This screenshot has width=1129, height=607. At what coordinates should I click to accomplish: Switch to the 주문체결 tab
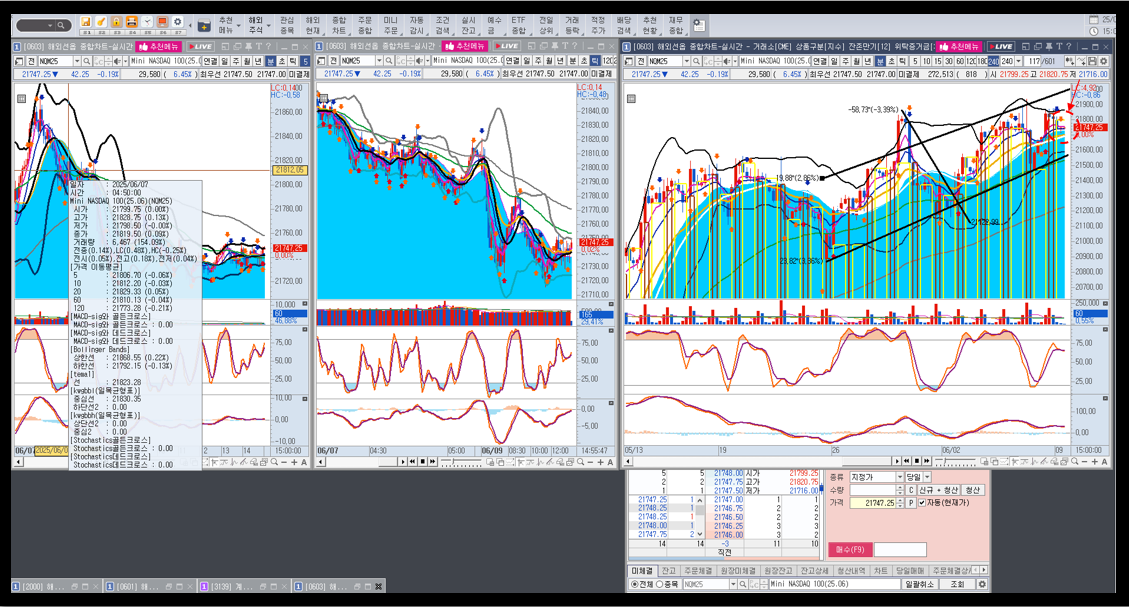[697, 570]
